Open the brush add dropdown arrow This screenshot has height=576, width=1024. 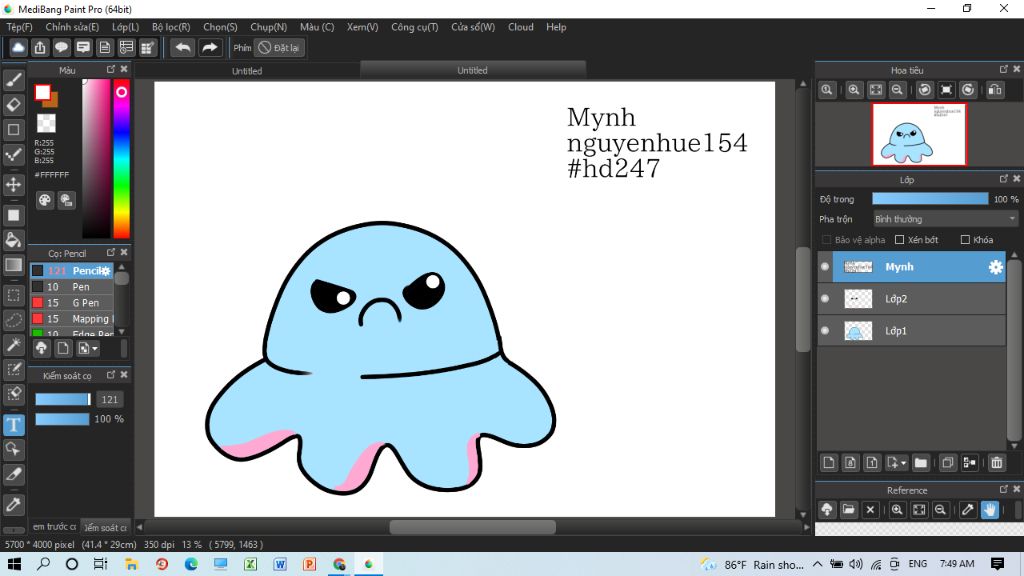click(x=95, y=349)
